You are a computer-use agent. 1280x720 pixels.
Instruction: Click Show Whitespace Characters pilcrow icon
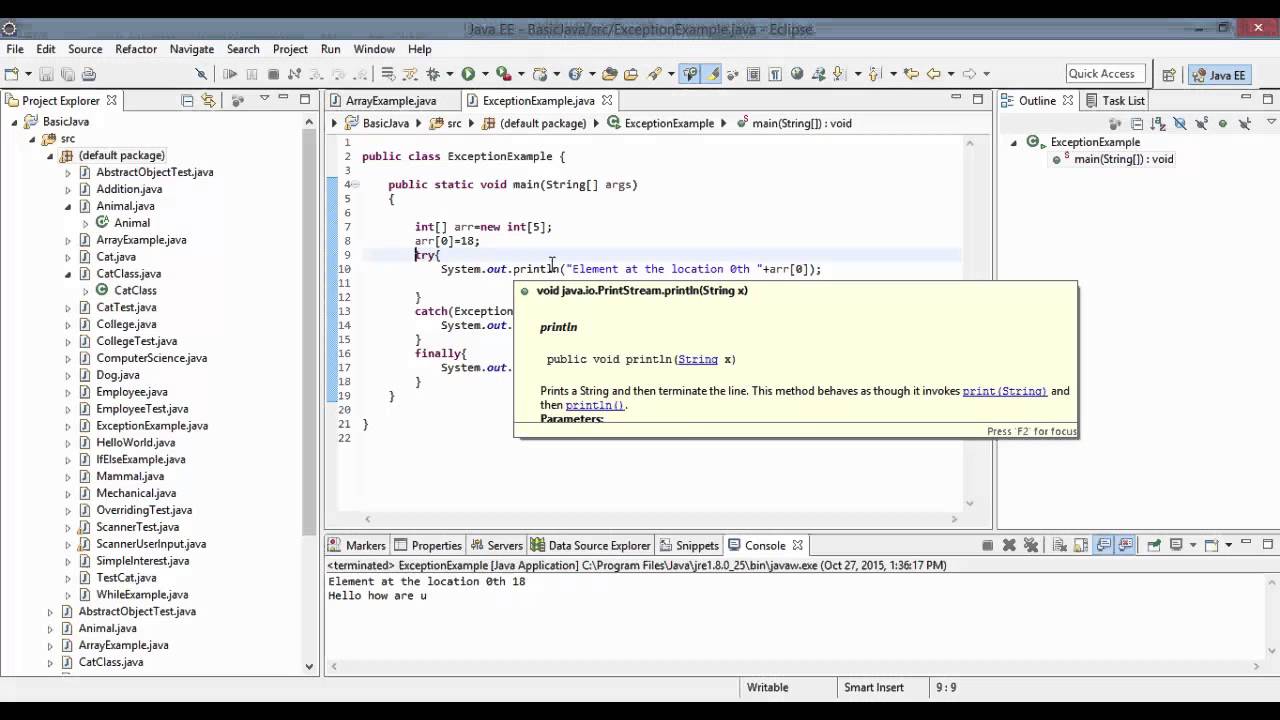[775, 74]
